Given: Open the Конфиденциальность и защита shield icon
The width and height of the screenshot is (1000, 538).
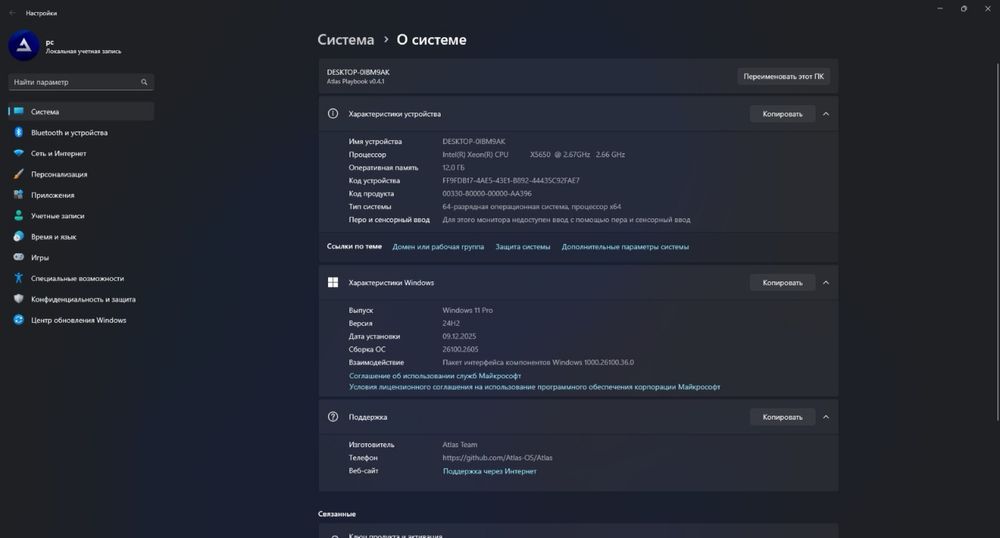Looking at the screenshot, I should pos(18,298).
